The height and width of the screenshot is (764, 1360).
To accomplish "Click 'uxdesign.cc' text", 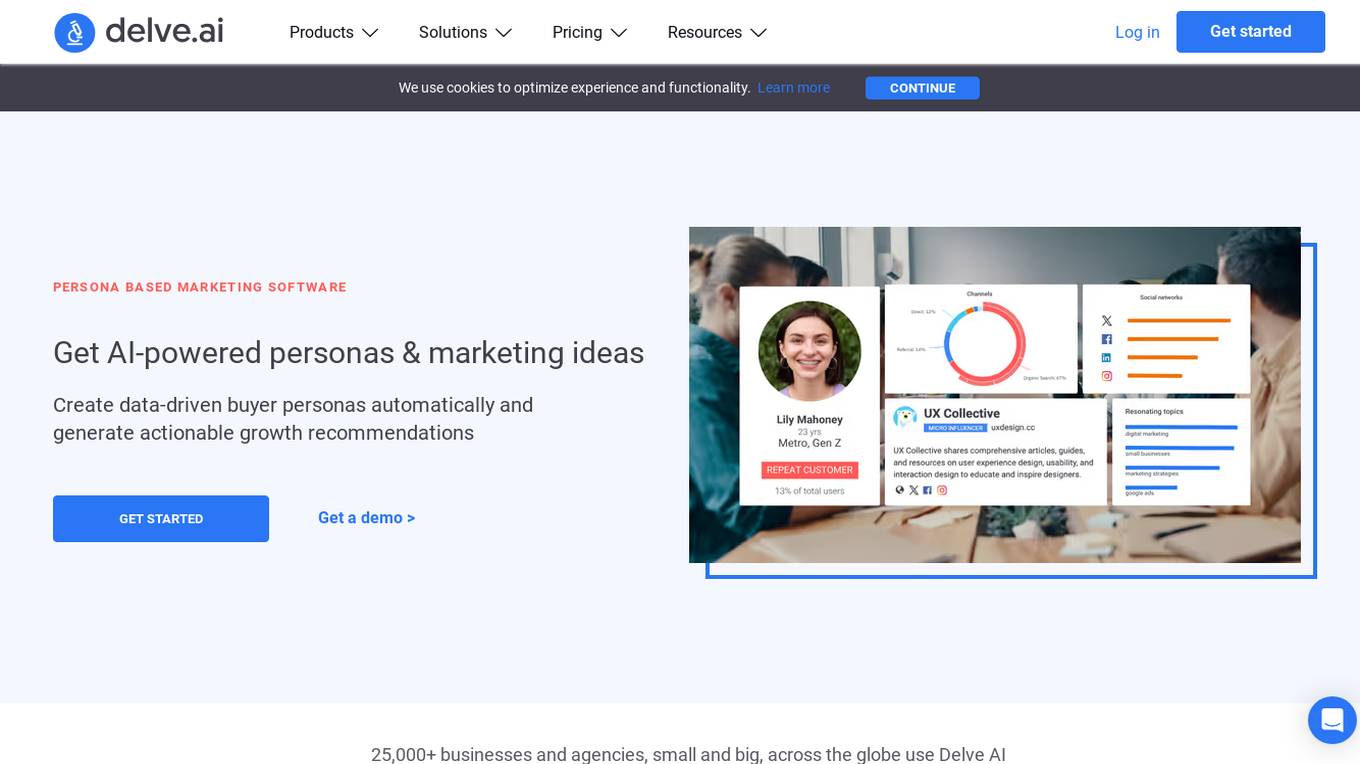I will [1013, 428].
